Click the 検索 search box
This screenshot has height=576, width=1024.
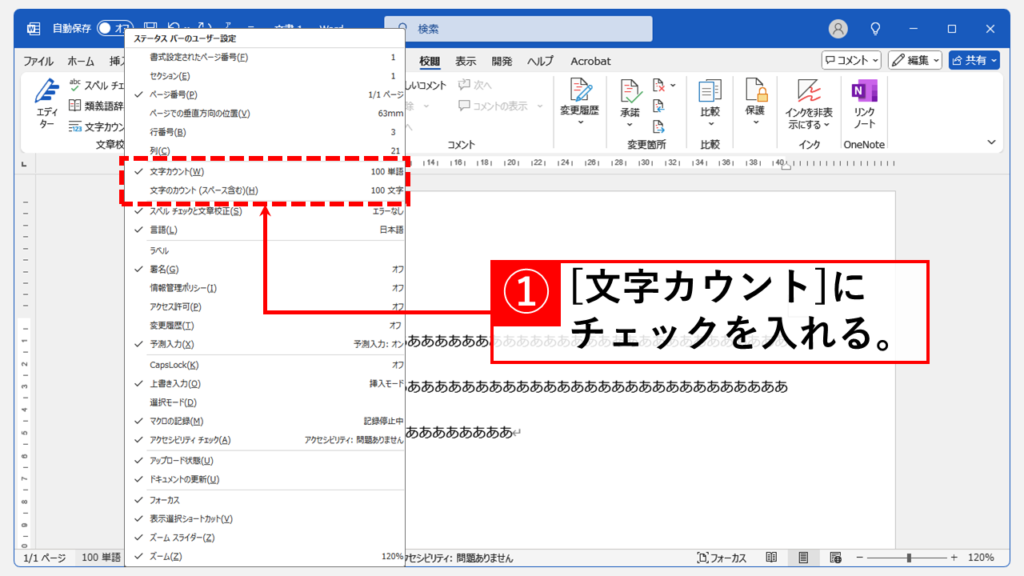point(518,29)
